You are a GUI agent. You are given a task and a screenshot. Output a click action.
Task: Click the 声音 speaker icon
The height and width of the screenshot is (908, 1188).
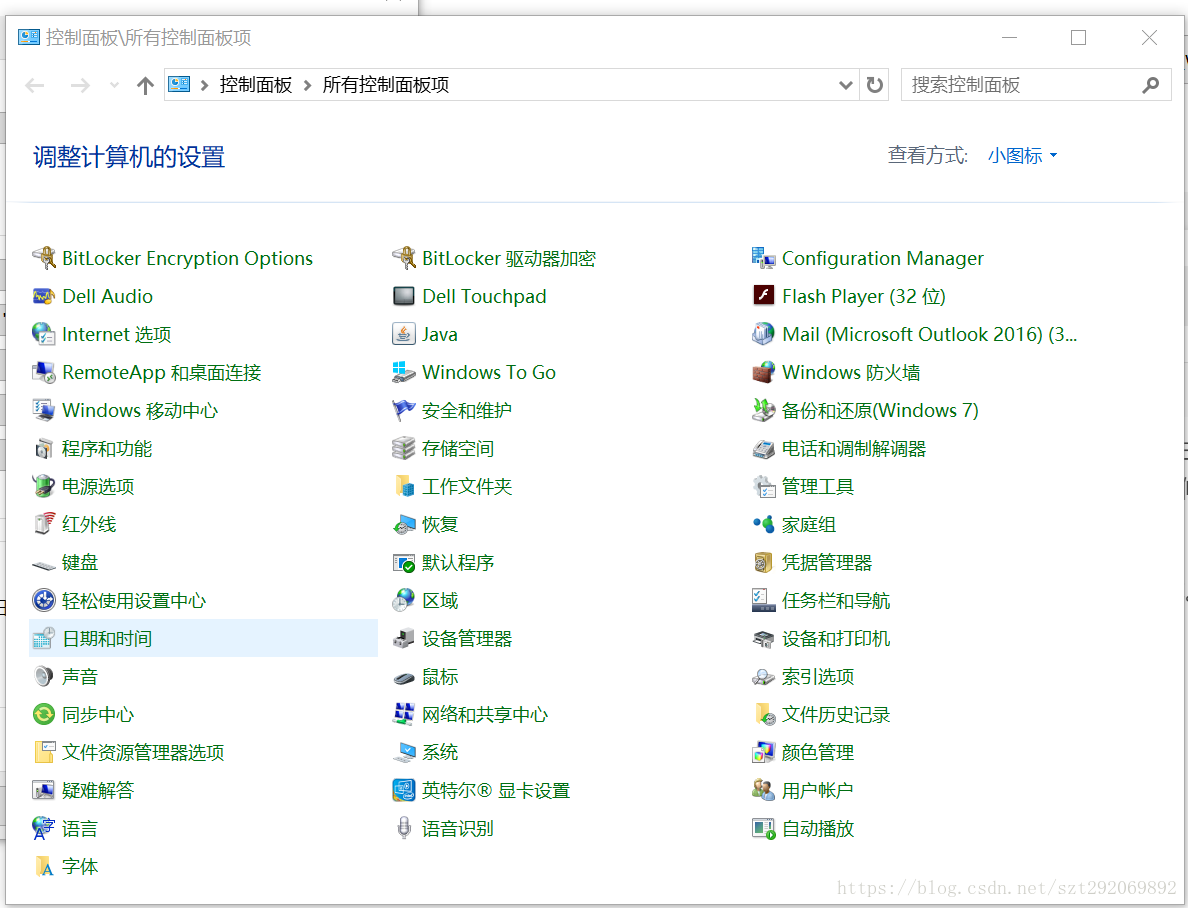44,677
